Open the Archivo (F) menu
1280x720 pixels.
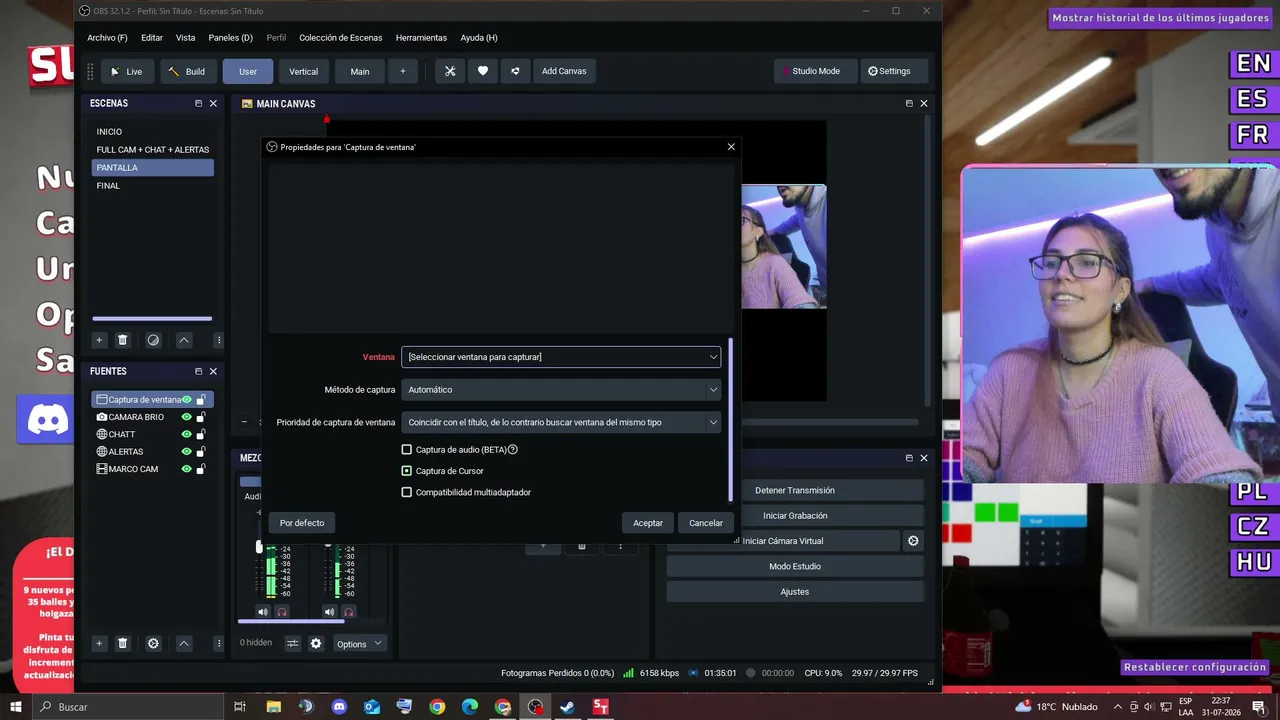107,38
